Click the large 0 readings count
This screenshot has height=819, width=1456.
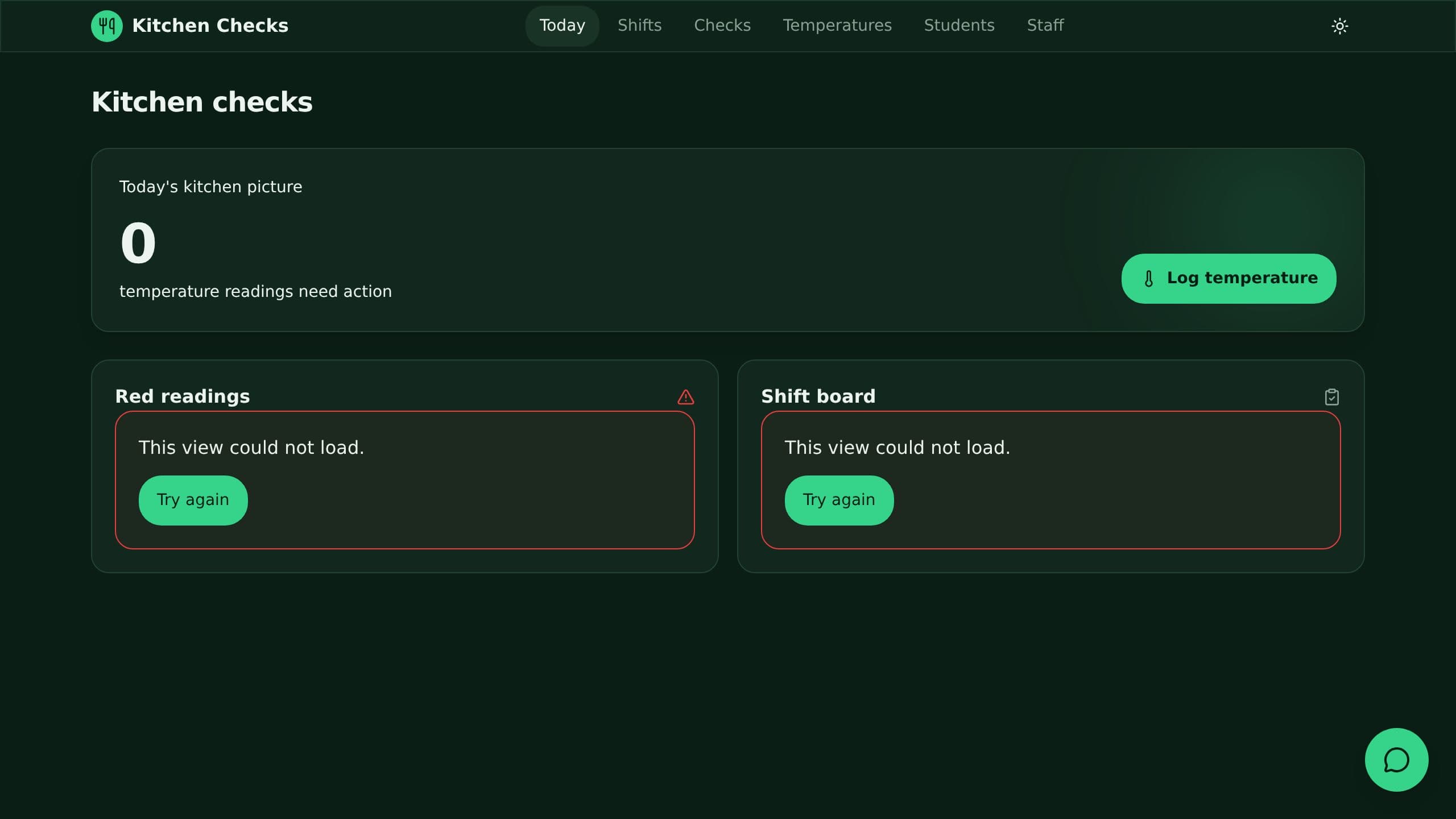click(138, 243)
